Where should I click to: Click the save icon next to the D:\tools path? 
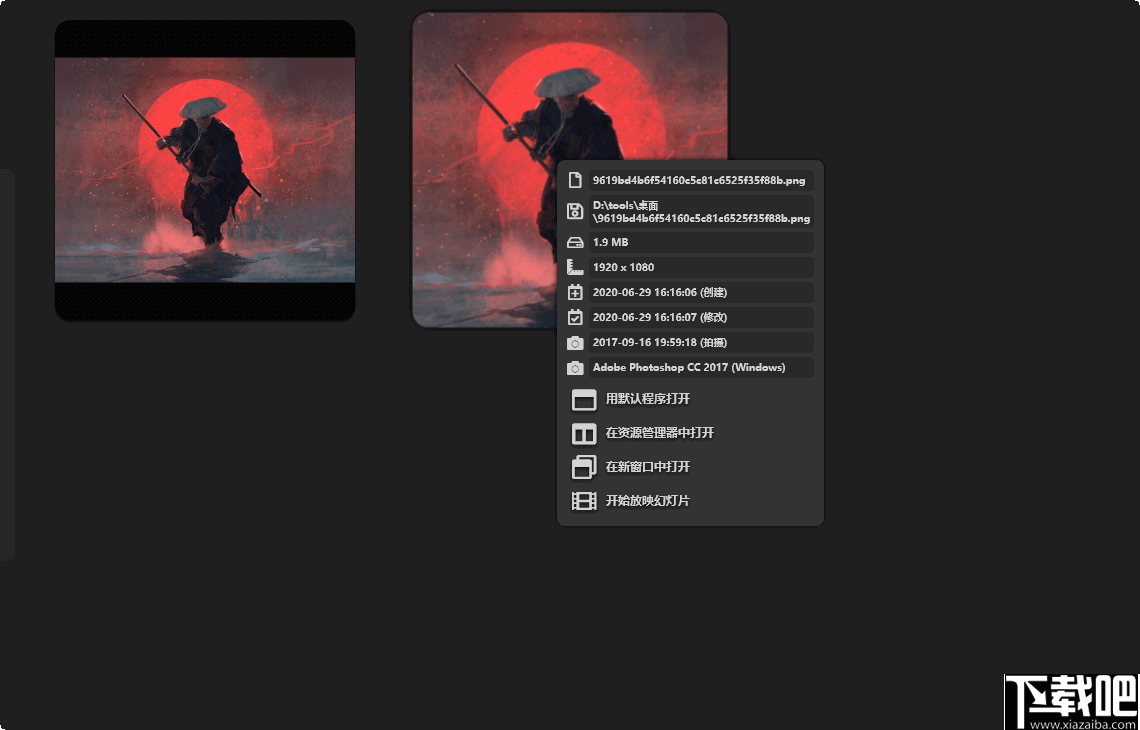pos(575,211)
